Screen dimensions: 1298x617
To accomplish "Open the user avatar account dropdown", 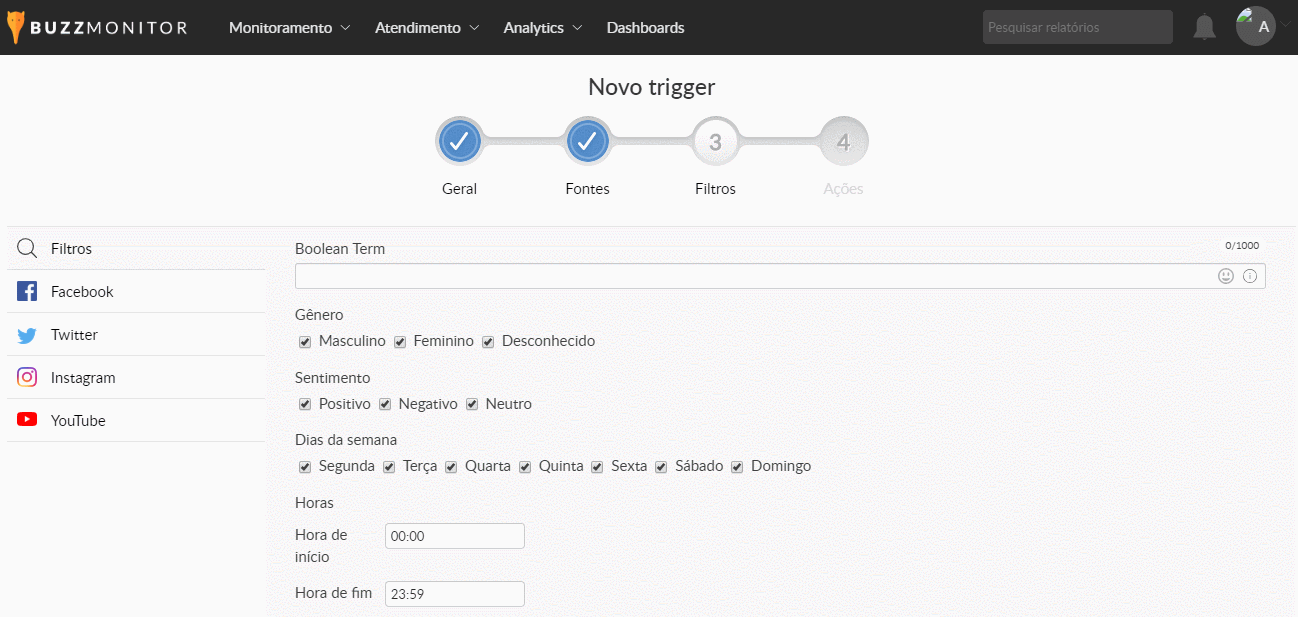I will pyautogui.click(x=1257, y=27).
